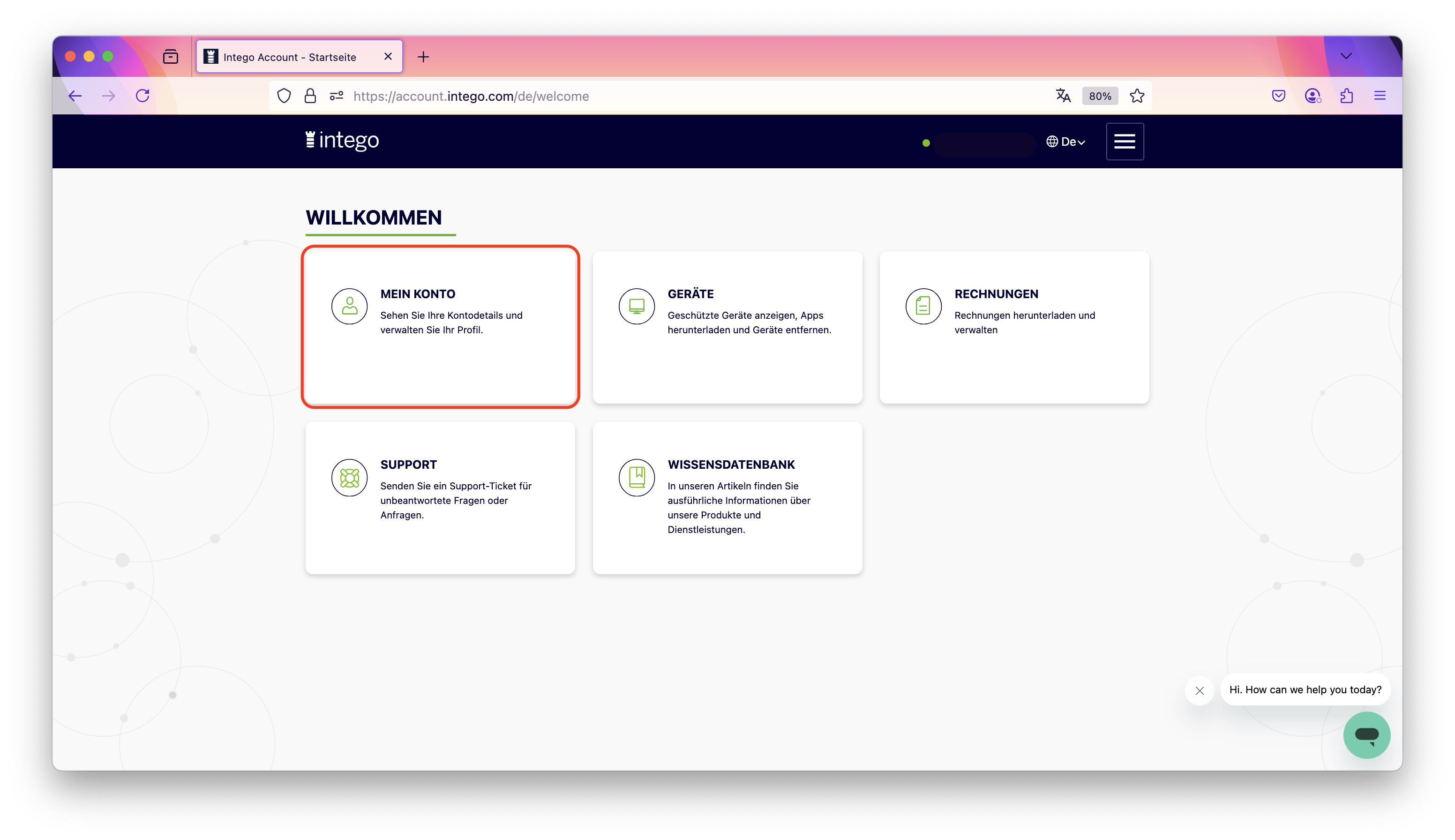Open the Wissensdatenbank card title

(731, 465)
